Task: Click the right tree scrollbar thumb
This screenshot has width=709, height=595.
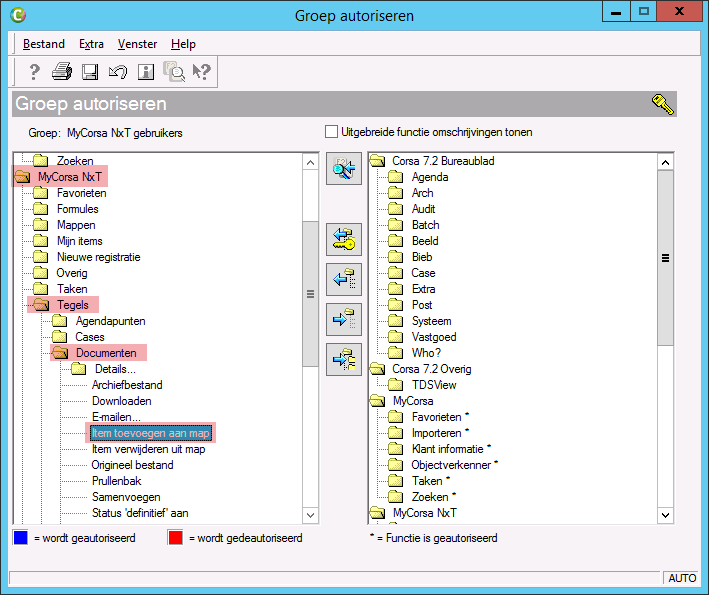Action: (665, 258)
